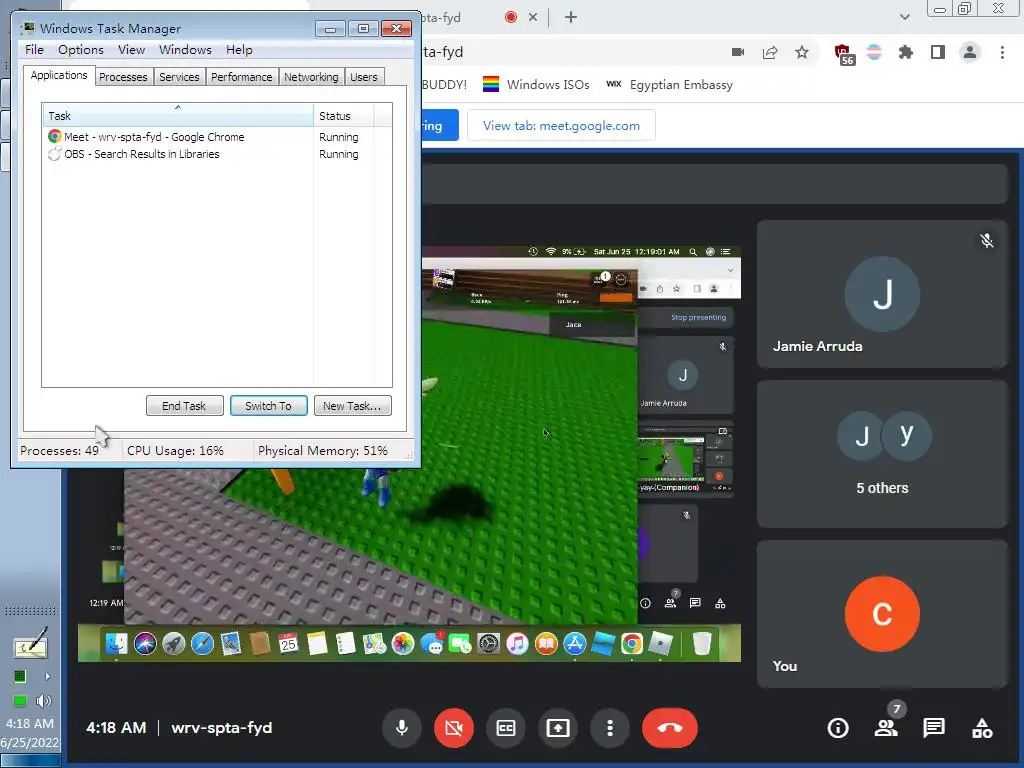The width and height of the screenshot is (1024, 768).
Task: Open the Meet chat panel
Action: point(934,728)
